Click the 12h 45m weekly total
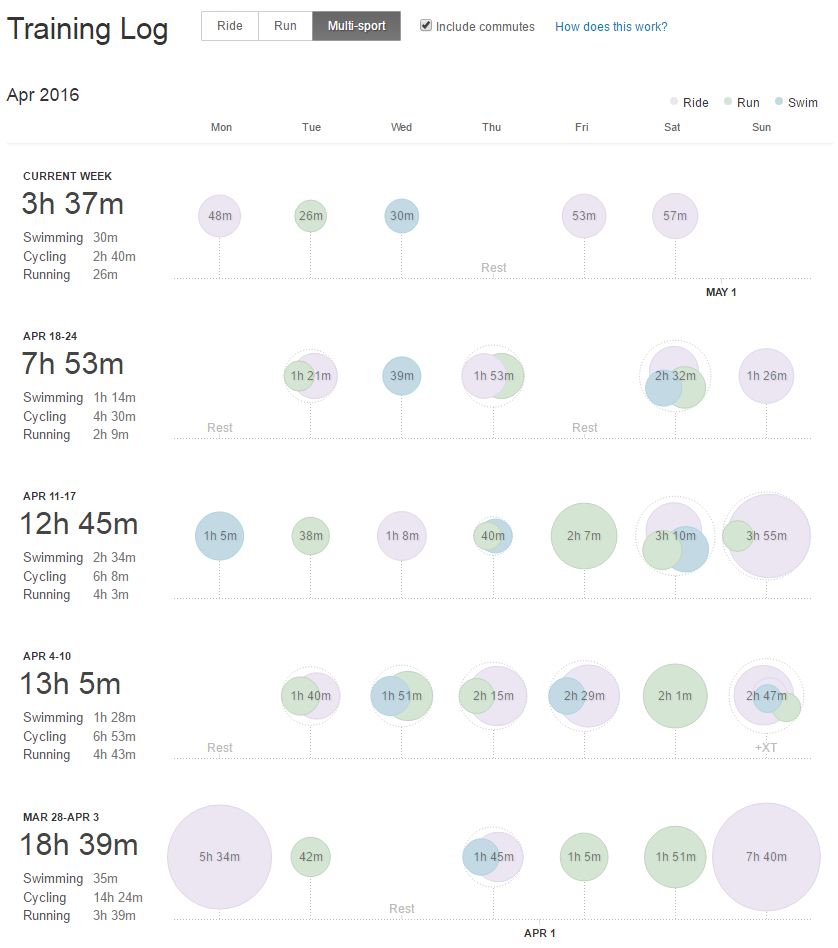 (x=79, y=523)
